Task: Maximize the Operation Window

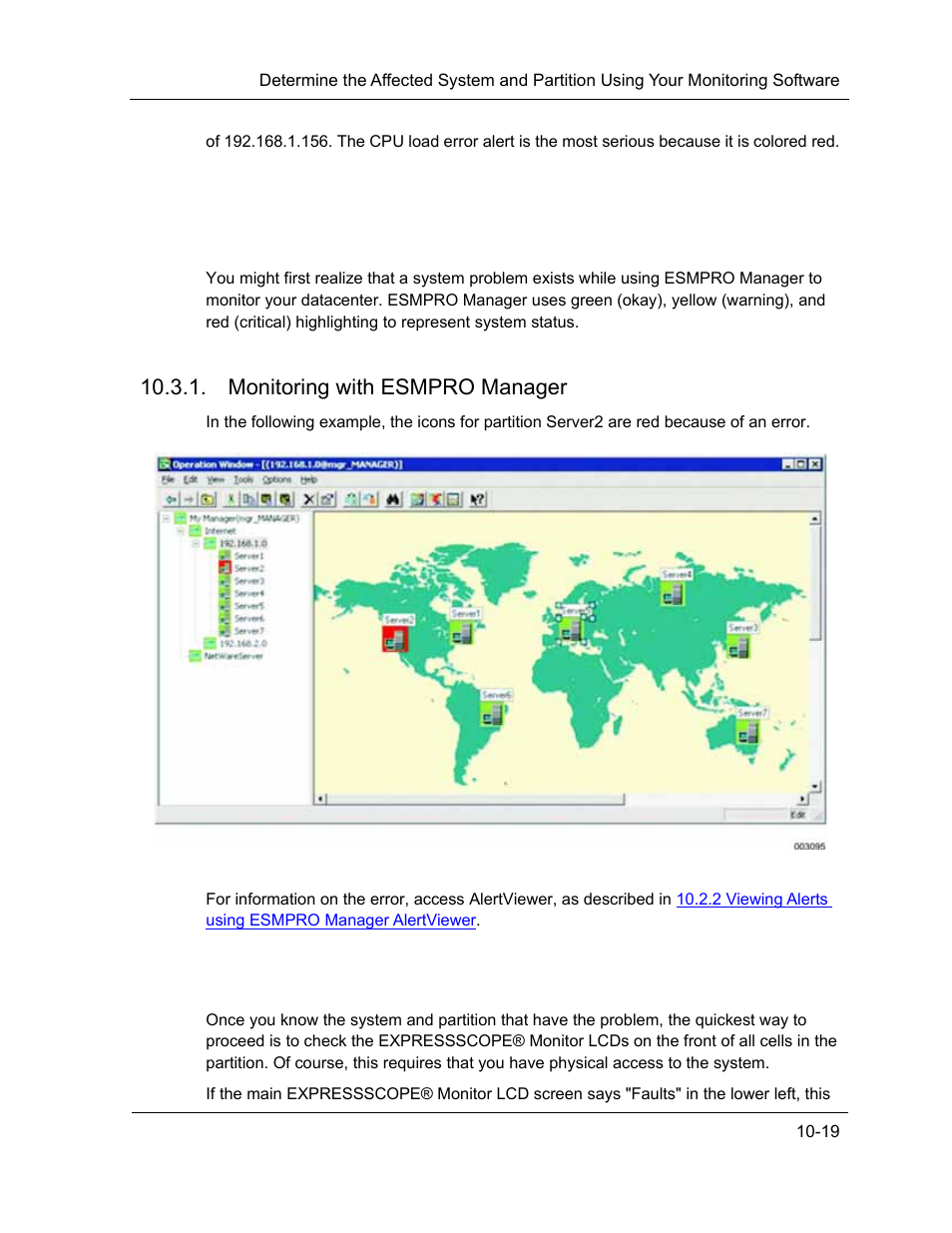Action: coord(800,464)
